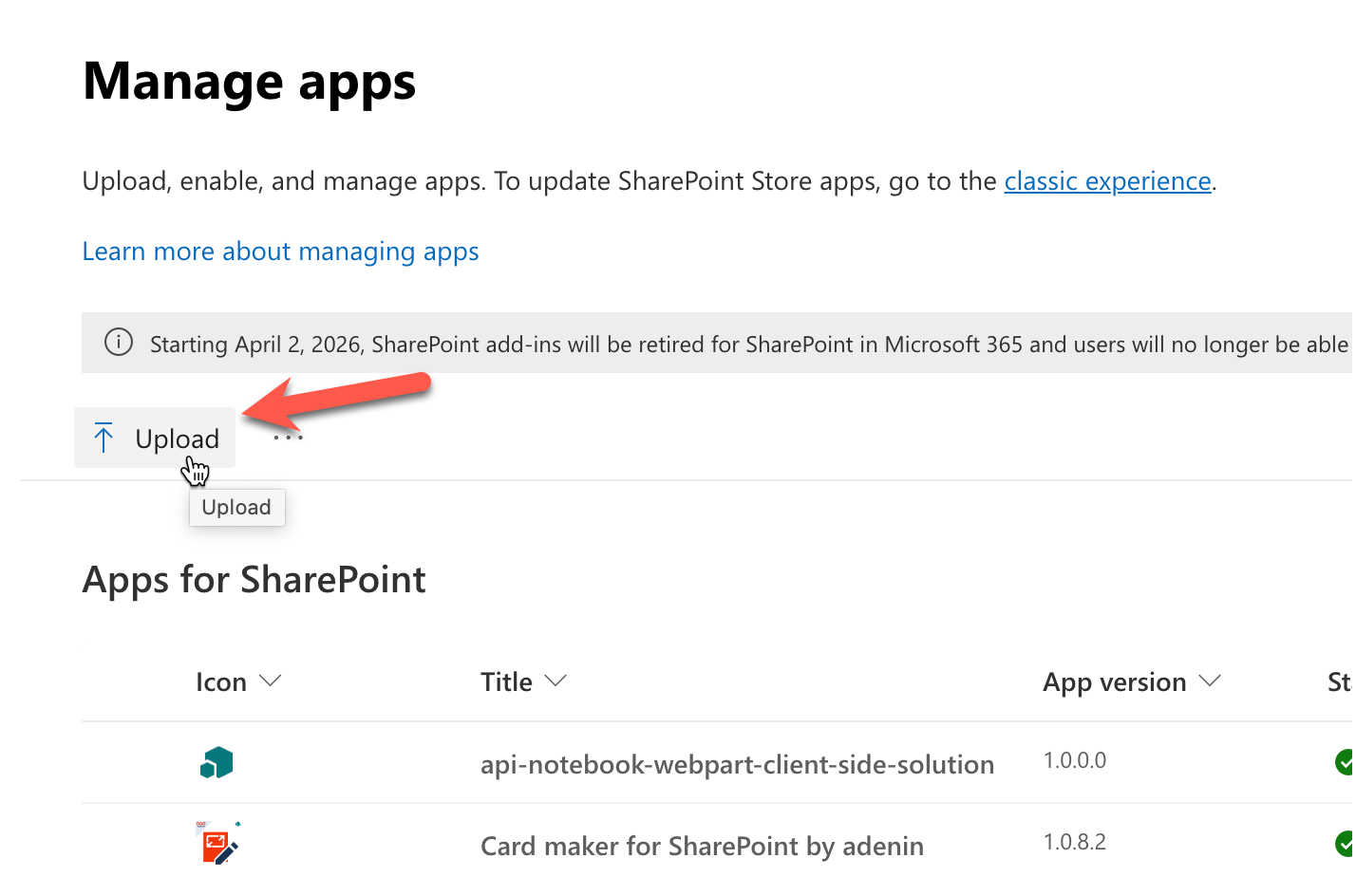Expand the App version column dropdown
1356x896 pixels.
[1210, 681]
